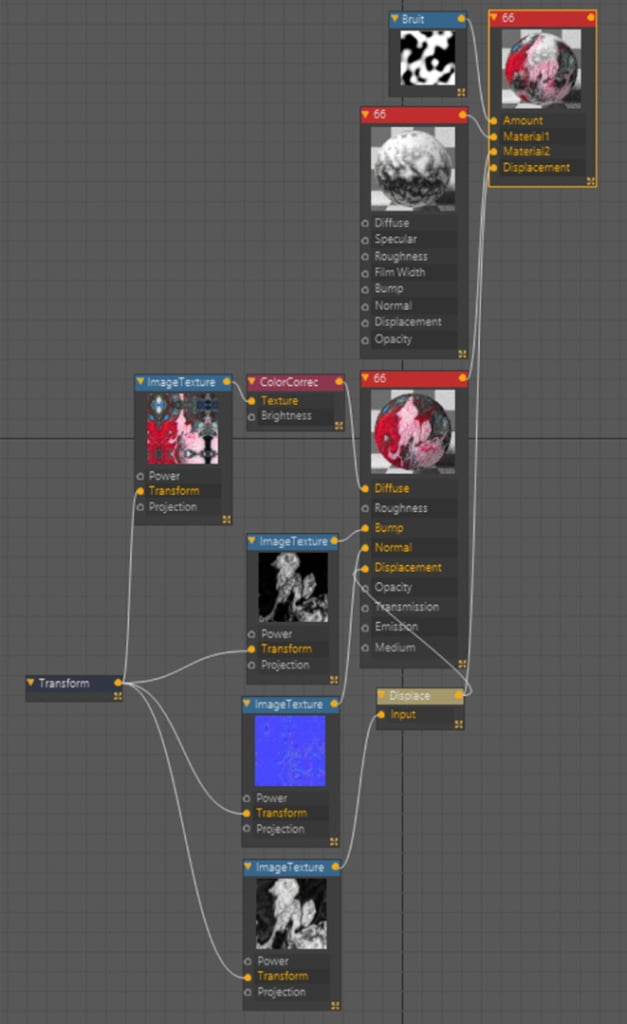Collapse the Transform node using its arrow
627x1024 pixels.
click(31, 683)
